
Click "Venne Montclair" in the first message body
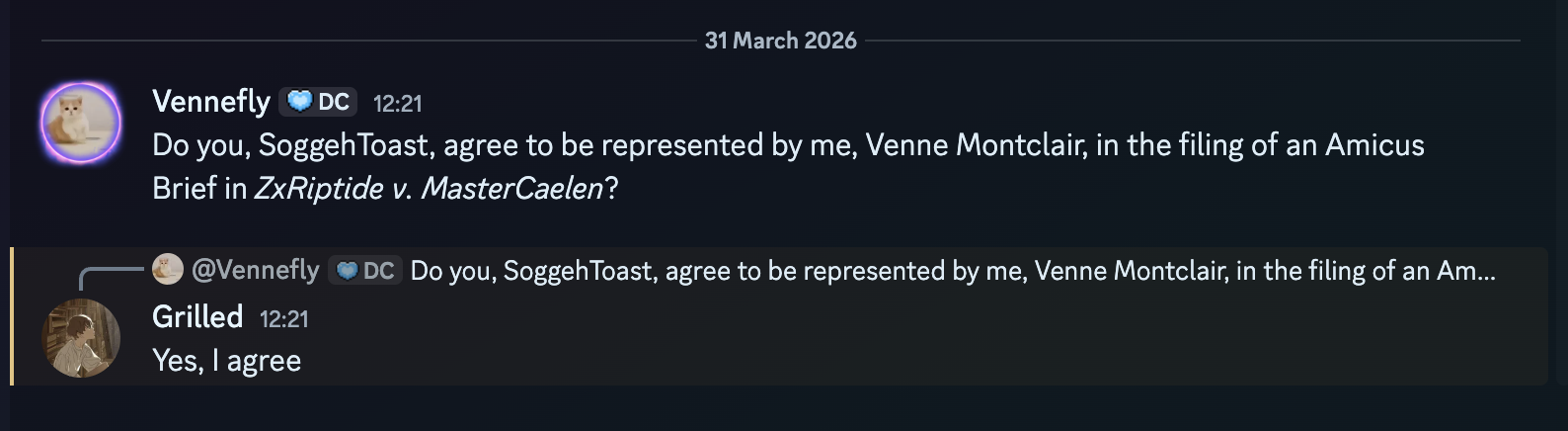[x=976, y=145]
